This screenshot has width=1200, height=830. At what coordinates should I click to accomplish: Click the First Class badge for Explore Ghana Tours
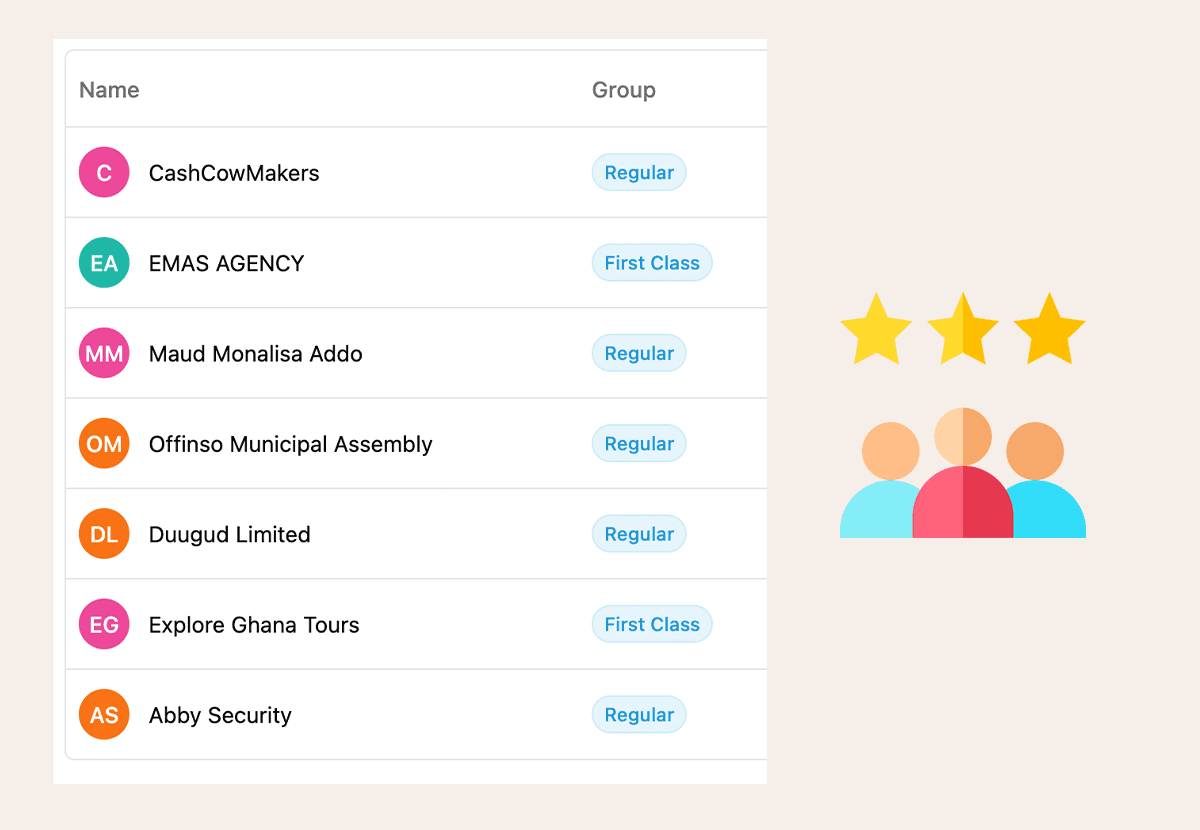pyautogui.click(x=652, y=624)
